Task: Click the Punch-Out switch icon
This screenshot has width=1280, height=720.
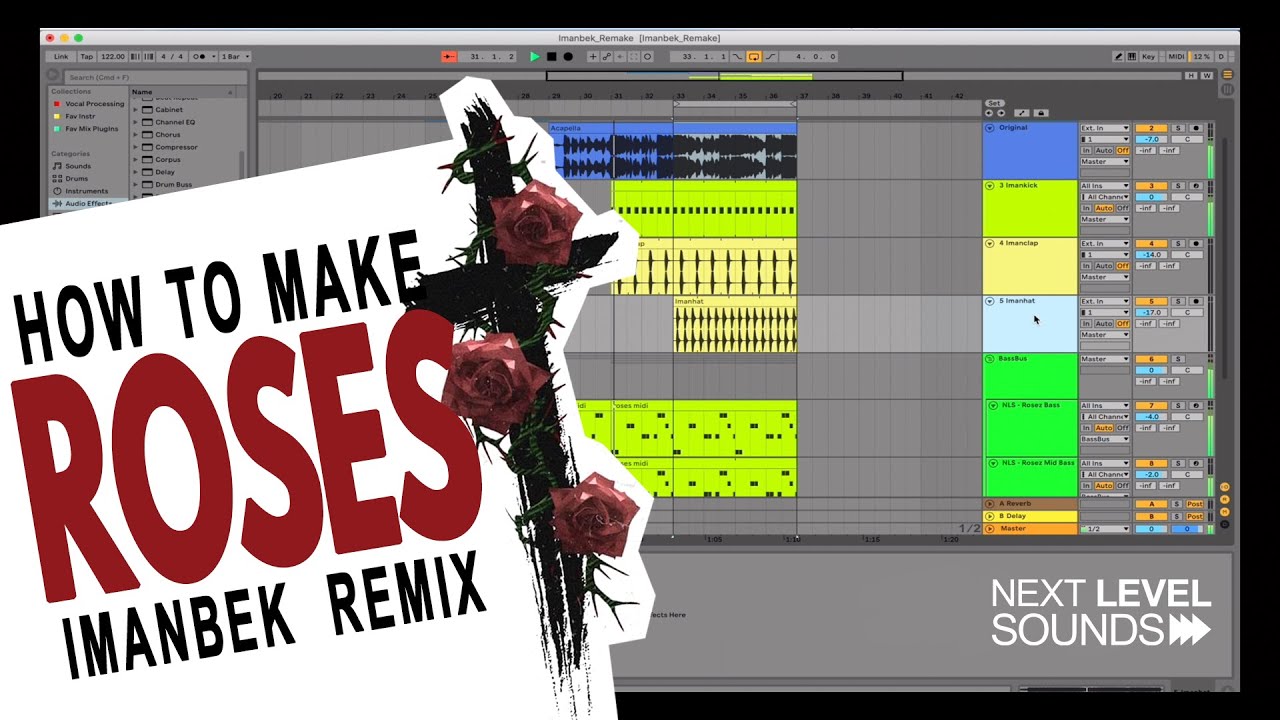Action: (x=771, y=57)
